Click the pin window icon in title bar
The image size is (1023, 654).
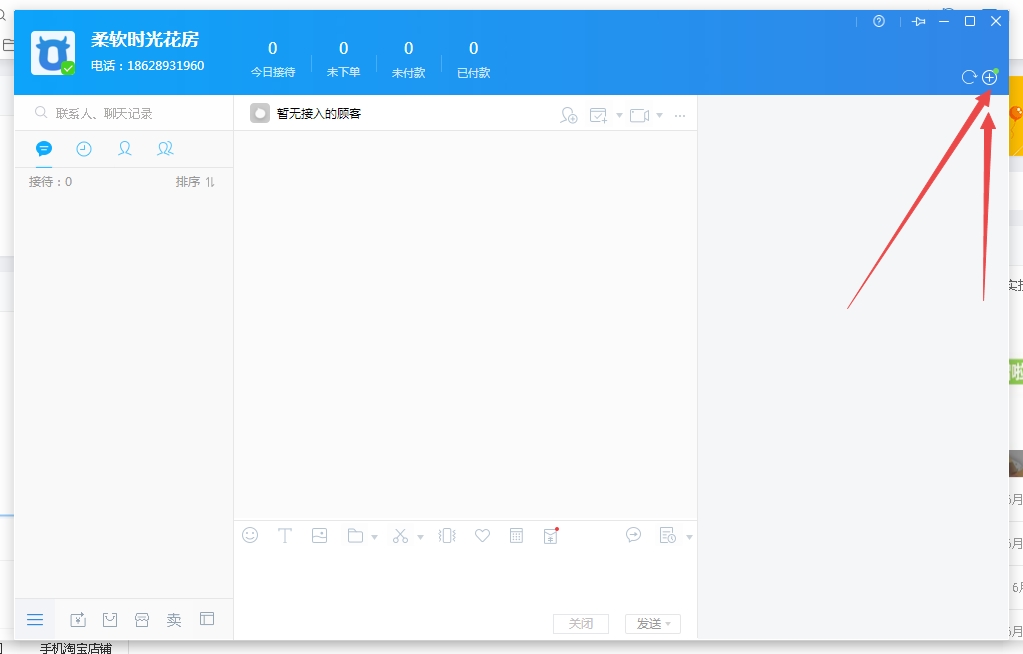[x=919, y=21]
